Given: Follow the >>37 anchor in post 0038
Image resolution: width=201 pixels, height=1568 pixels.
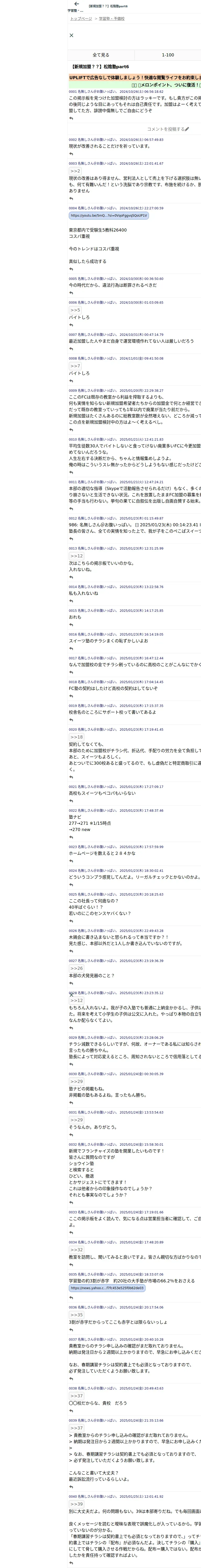Looking at the screenshot, I should (77, 1396).
